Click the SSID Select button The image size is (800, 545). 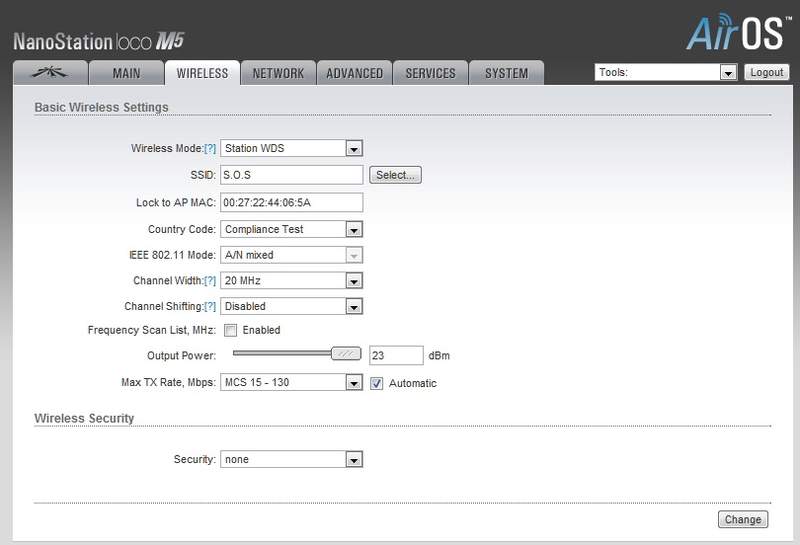(x=395, y=175)
